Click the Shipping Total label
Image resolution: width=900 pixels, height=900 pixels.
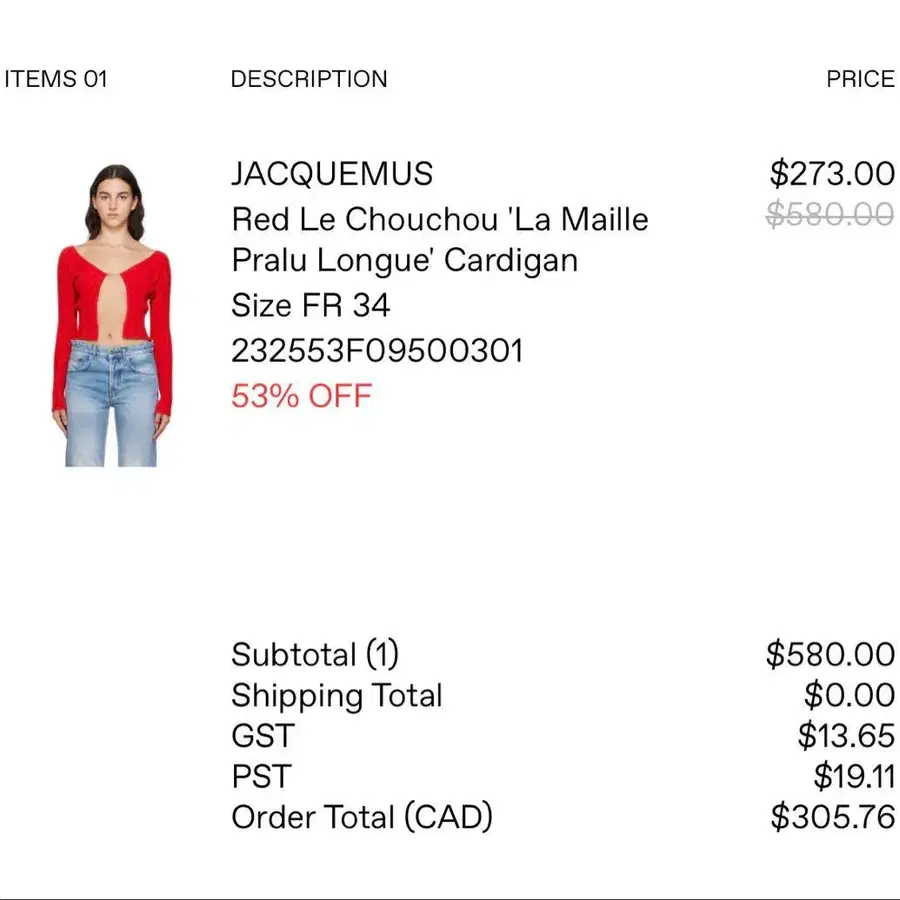[x=336, y=696]
